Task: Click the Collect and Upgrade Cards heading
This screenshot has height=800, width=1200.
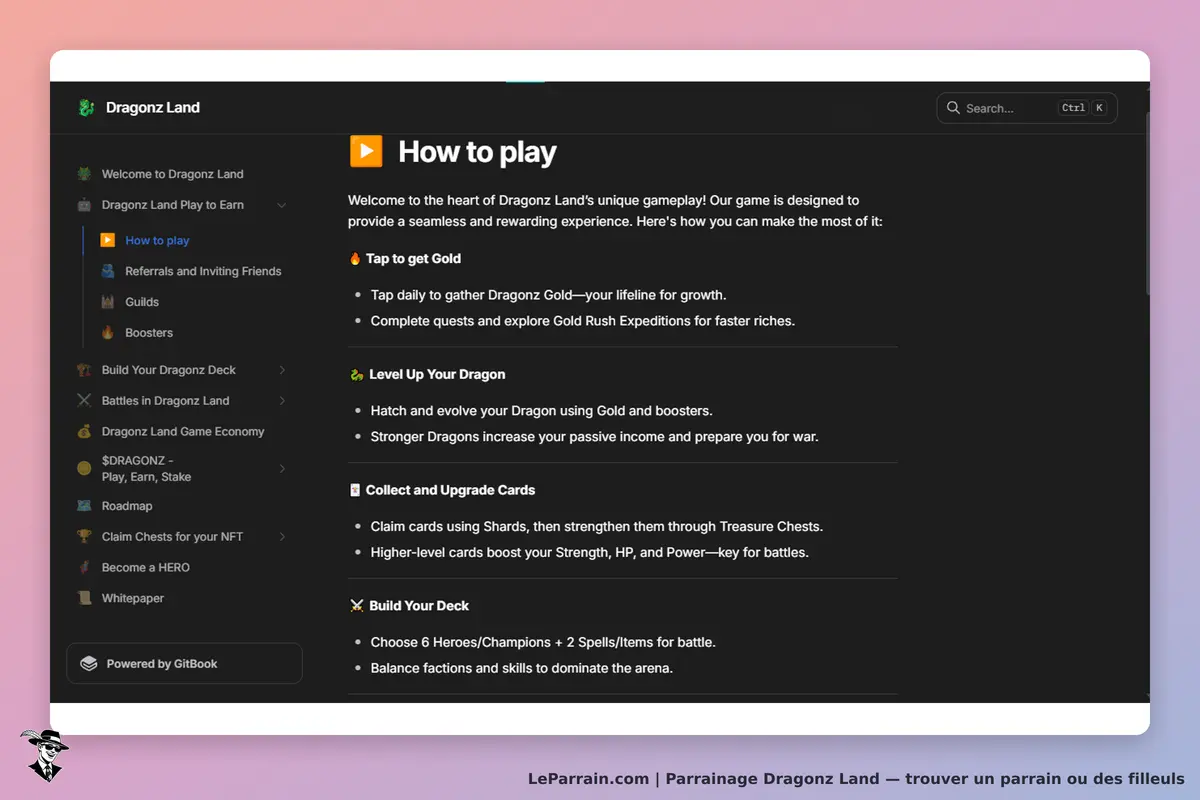Action: tap(450, 490)
